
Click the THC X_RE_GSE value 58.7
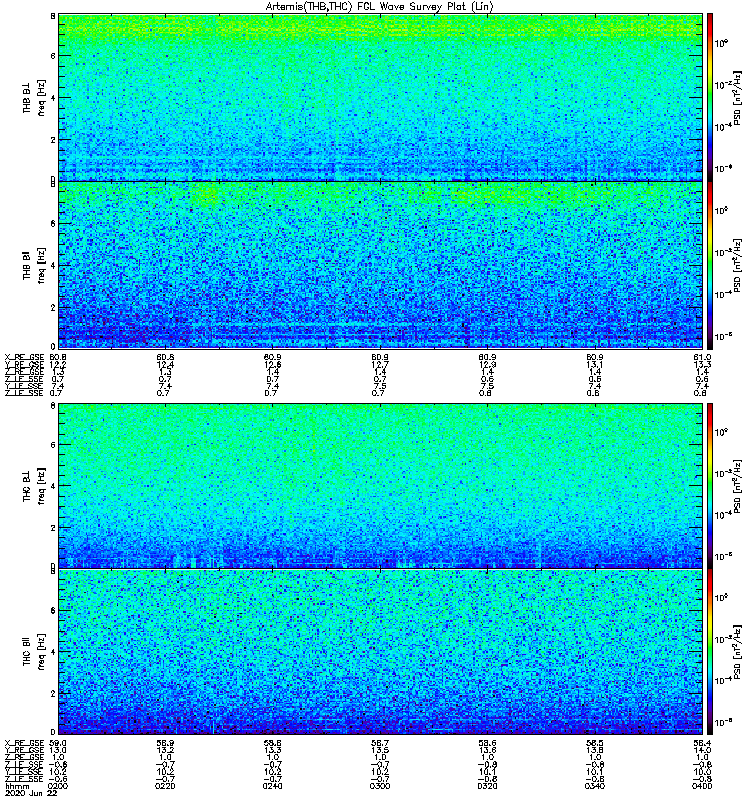tap(380, 743)
